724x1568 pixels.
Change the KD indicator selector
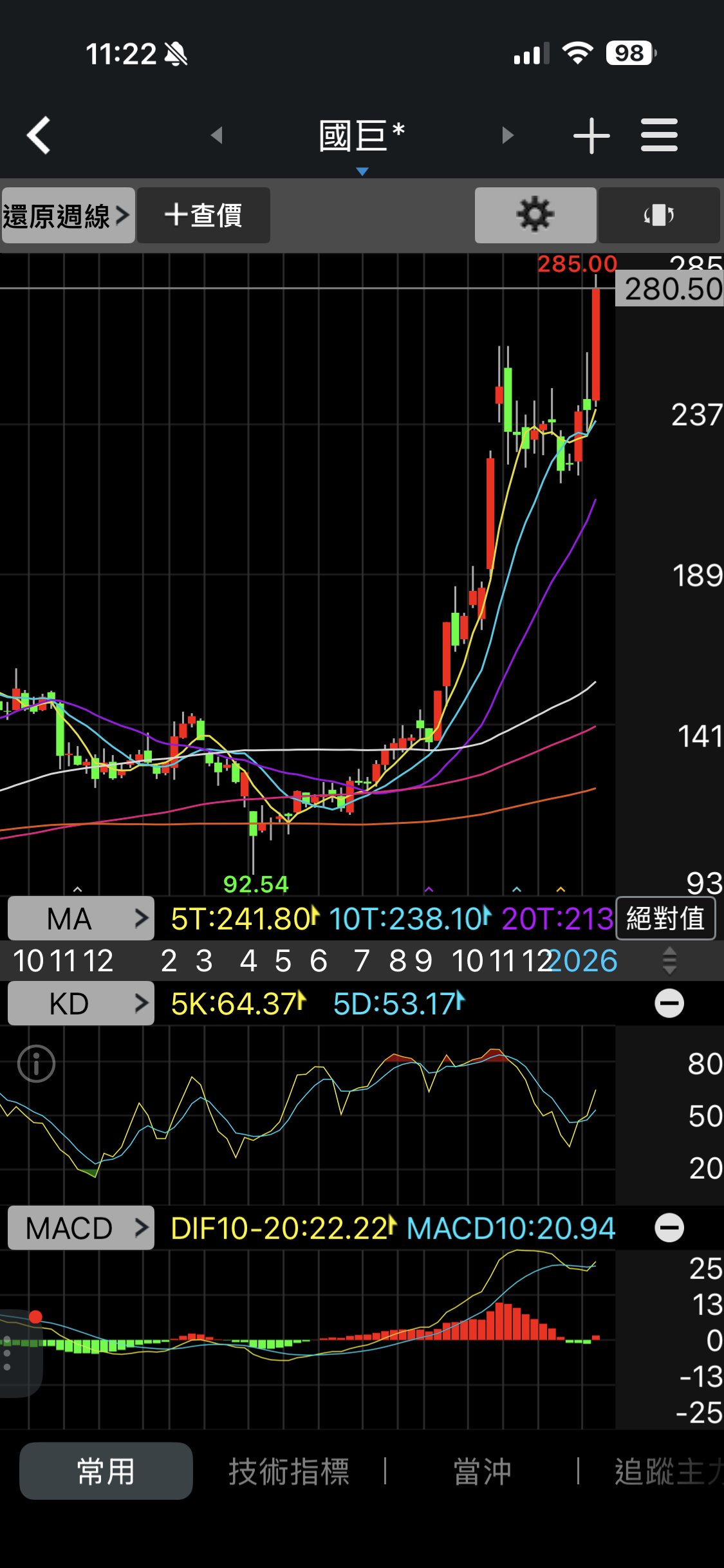click(81, 1003)
